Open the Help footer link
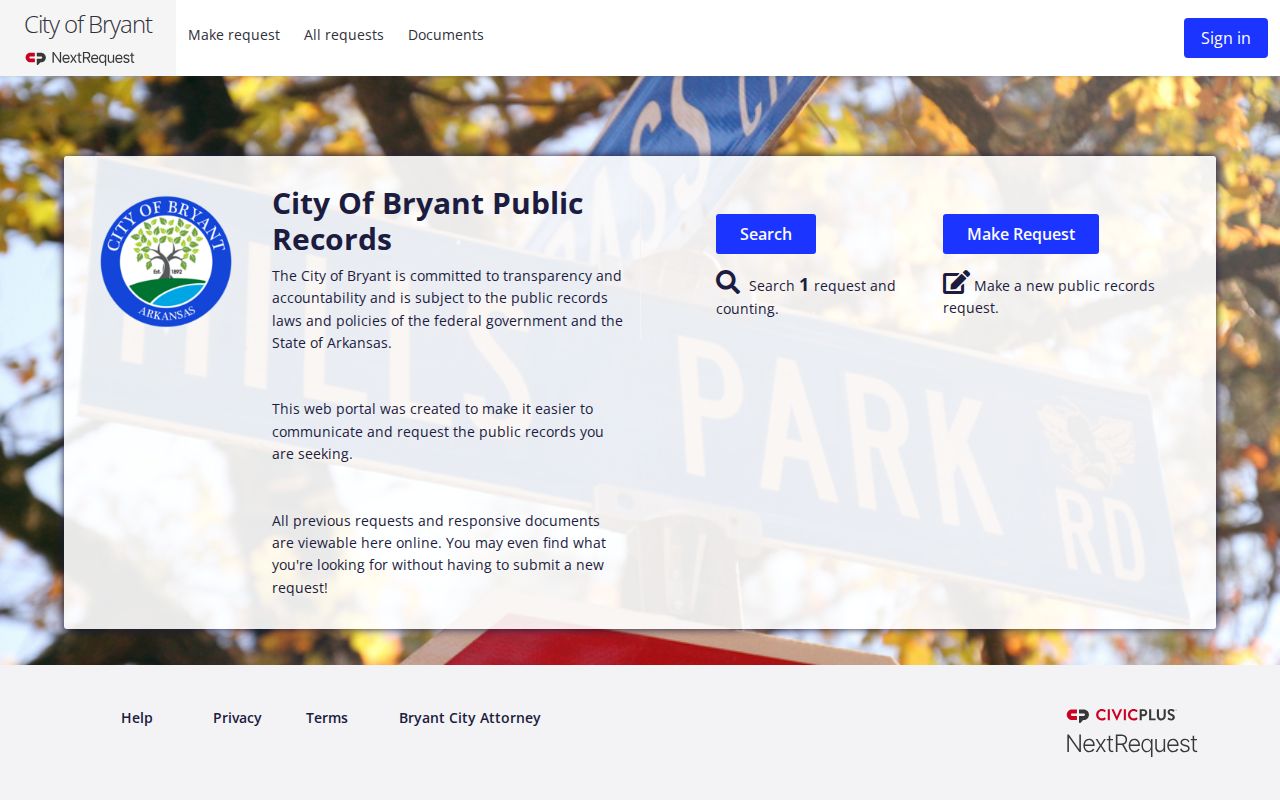The width and height of the screenshot is (1280, 800). [x=137, y=718]
